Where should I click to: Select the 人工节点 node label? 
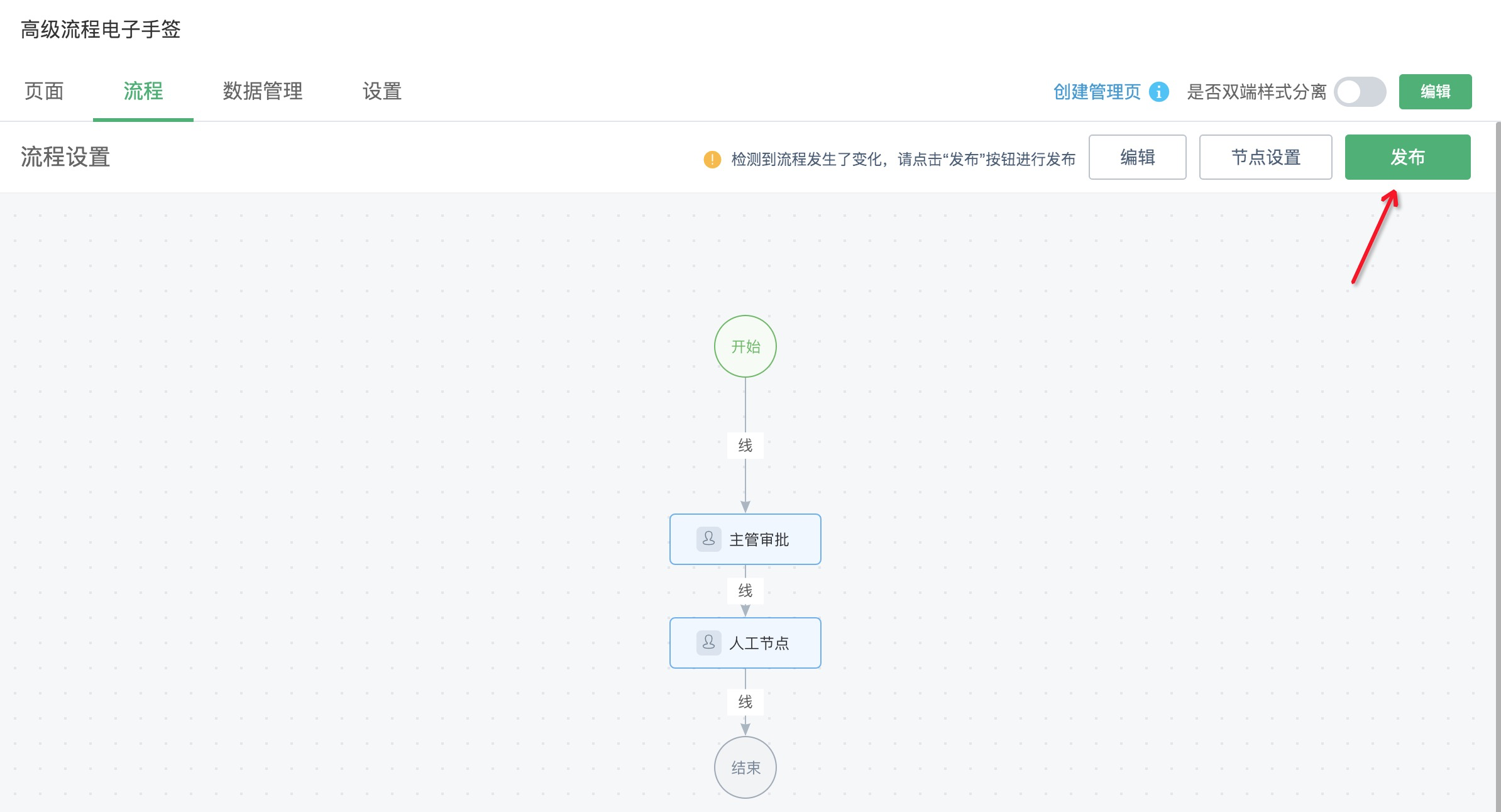(x=759, y=643)
